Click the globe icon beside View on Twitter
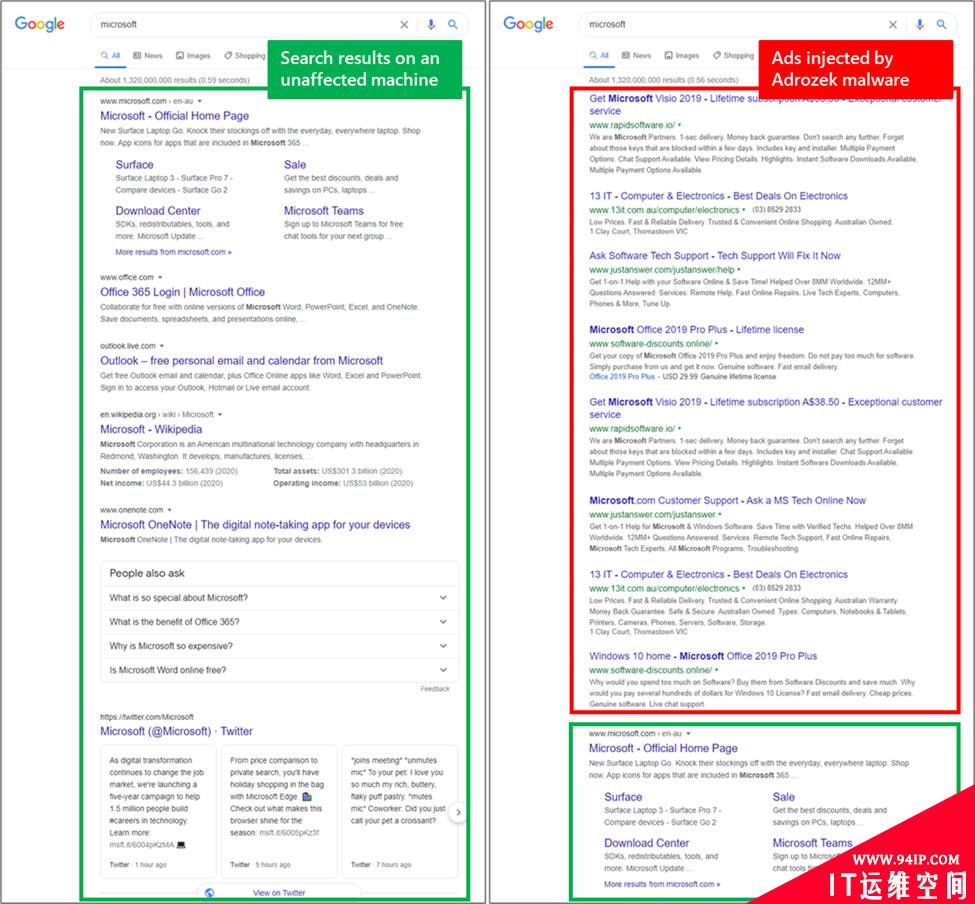Viewport: 975px width, 904px height. [210, 892]
